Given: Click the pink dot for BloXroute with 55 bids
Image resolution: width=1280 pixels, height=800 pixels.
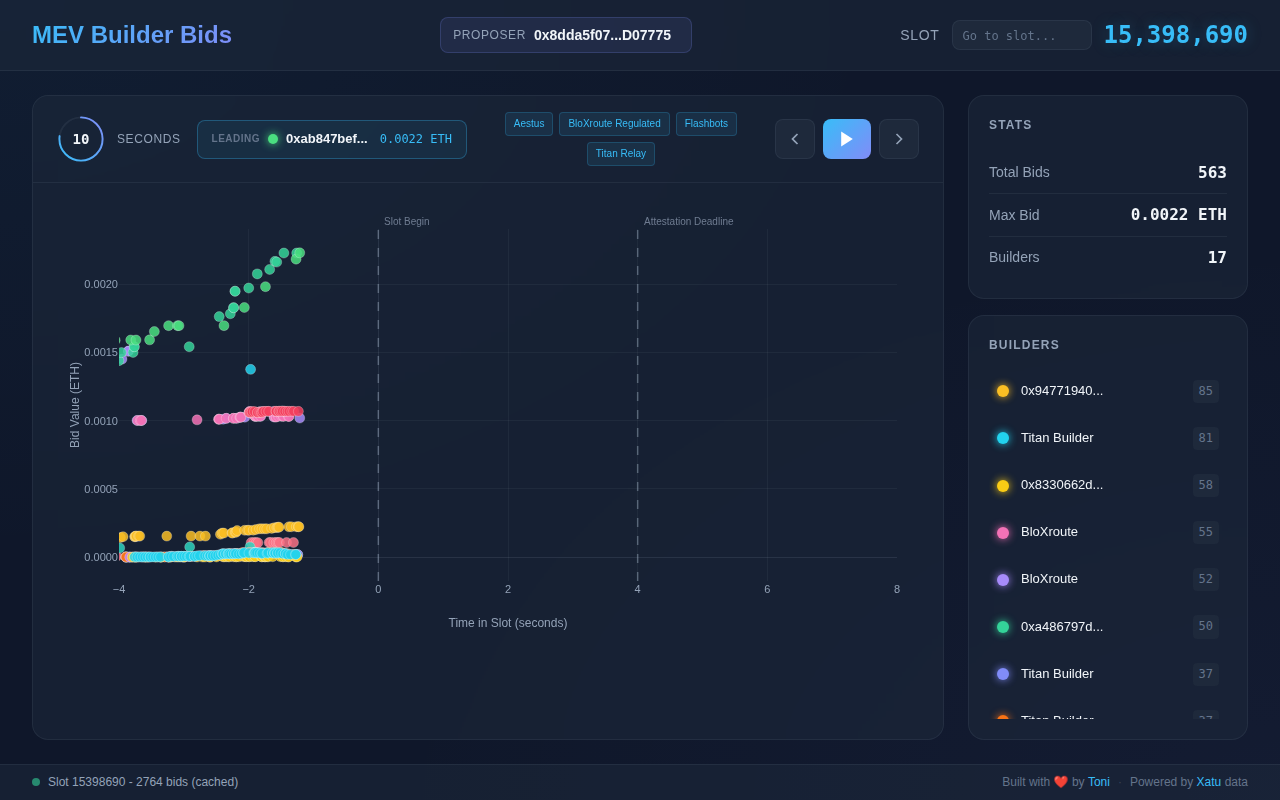Looking at the screenshot, I should click(x=1003, y=533).
